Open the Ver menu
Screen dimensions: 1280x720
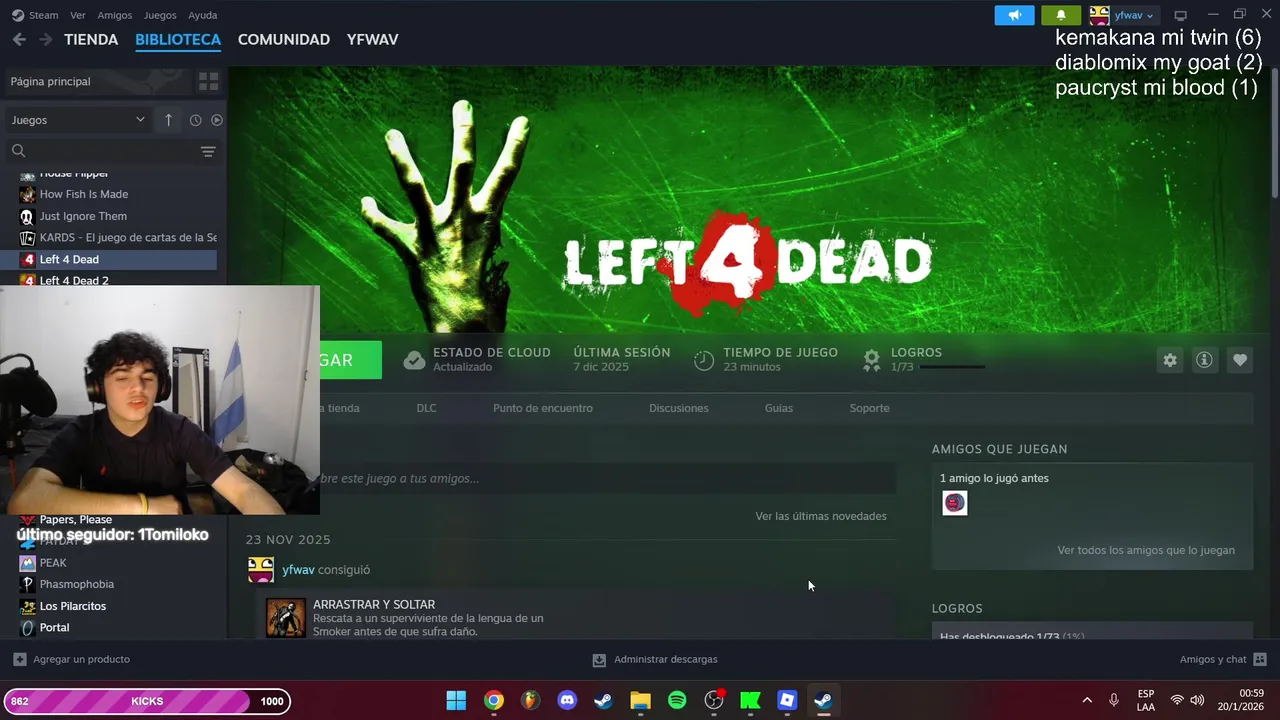point(78,15)
